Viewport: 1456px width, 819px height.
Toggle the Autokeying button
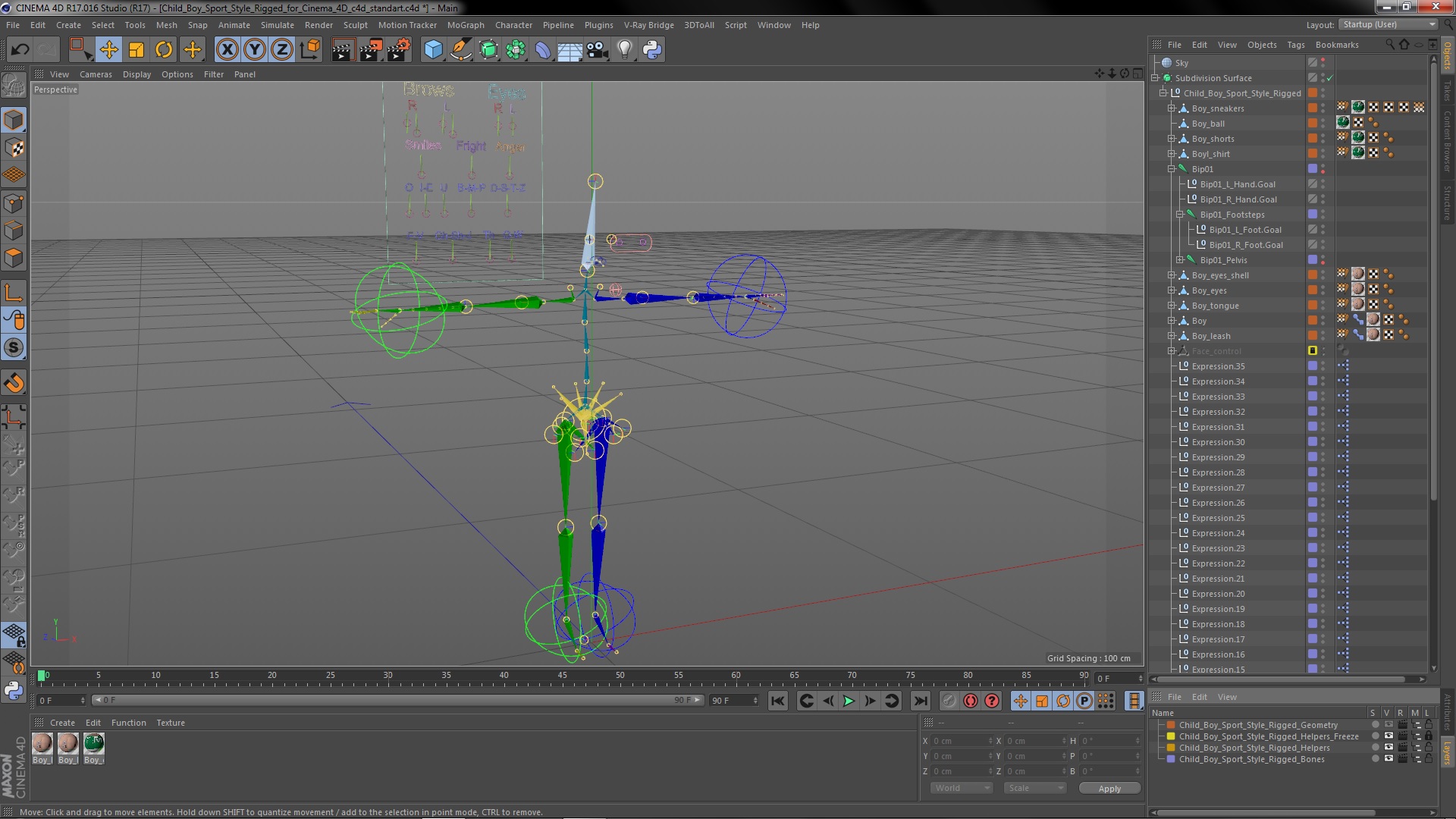point(970,701)
